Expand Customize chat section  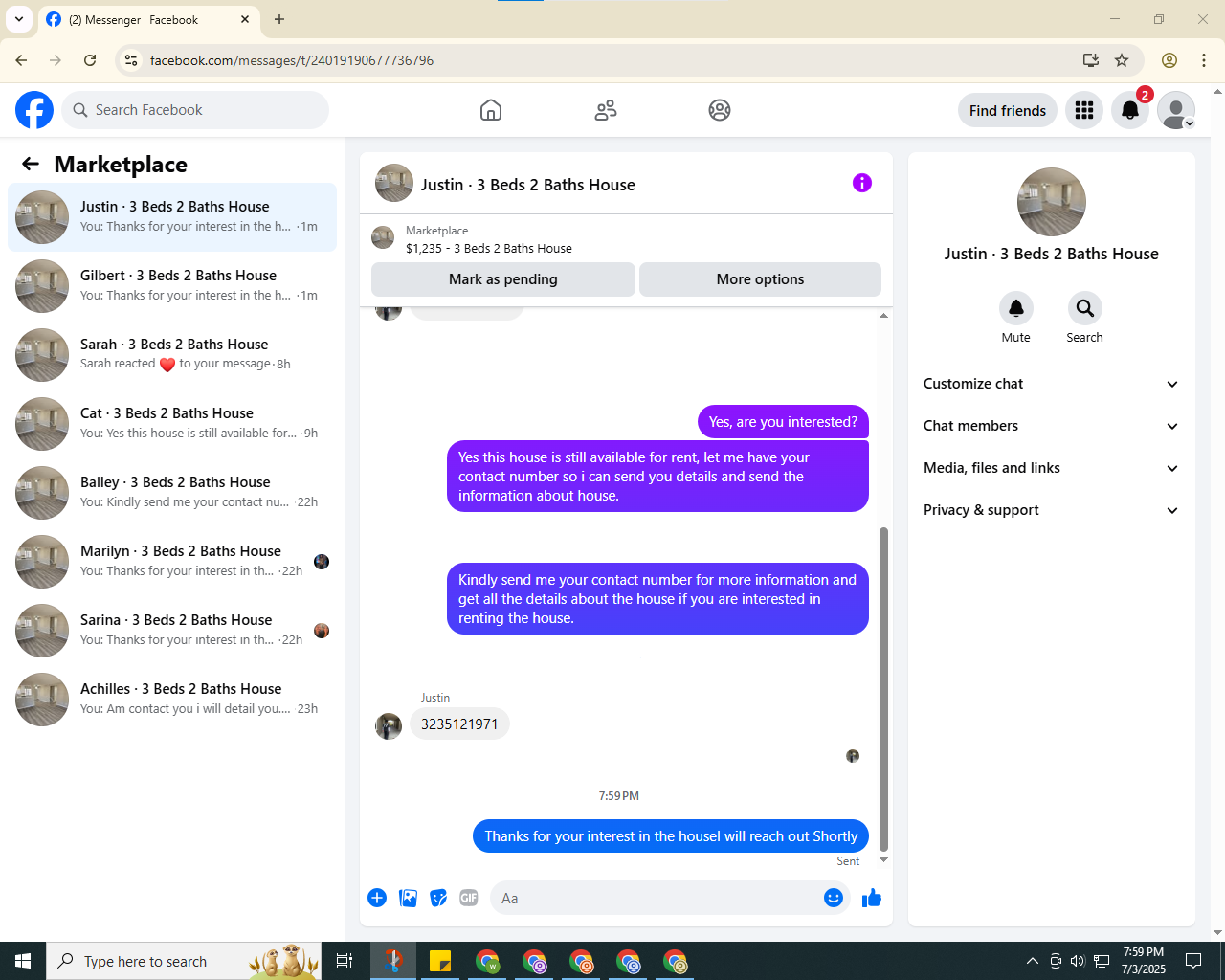pyautogui.click(x=1052, y=384)
